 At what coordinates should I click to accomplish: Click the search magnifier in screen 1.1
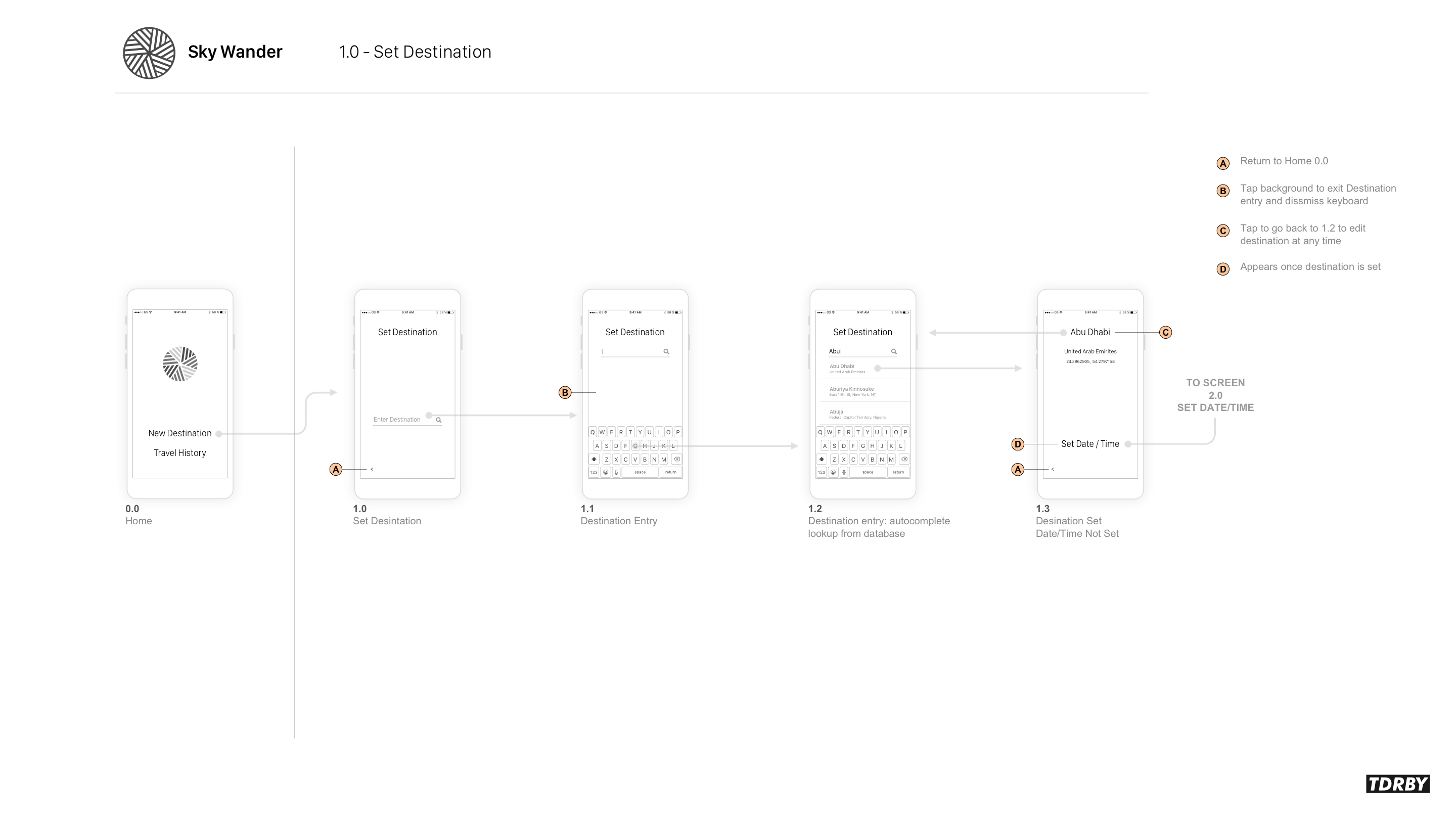coord(666,351)
